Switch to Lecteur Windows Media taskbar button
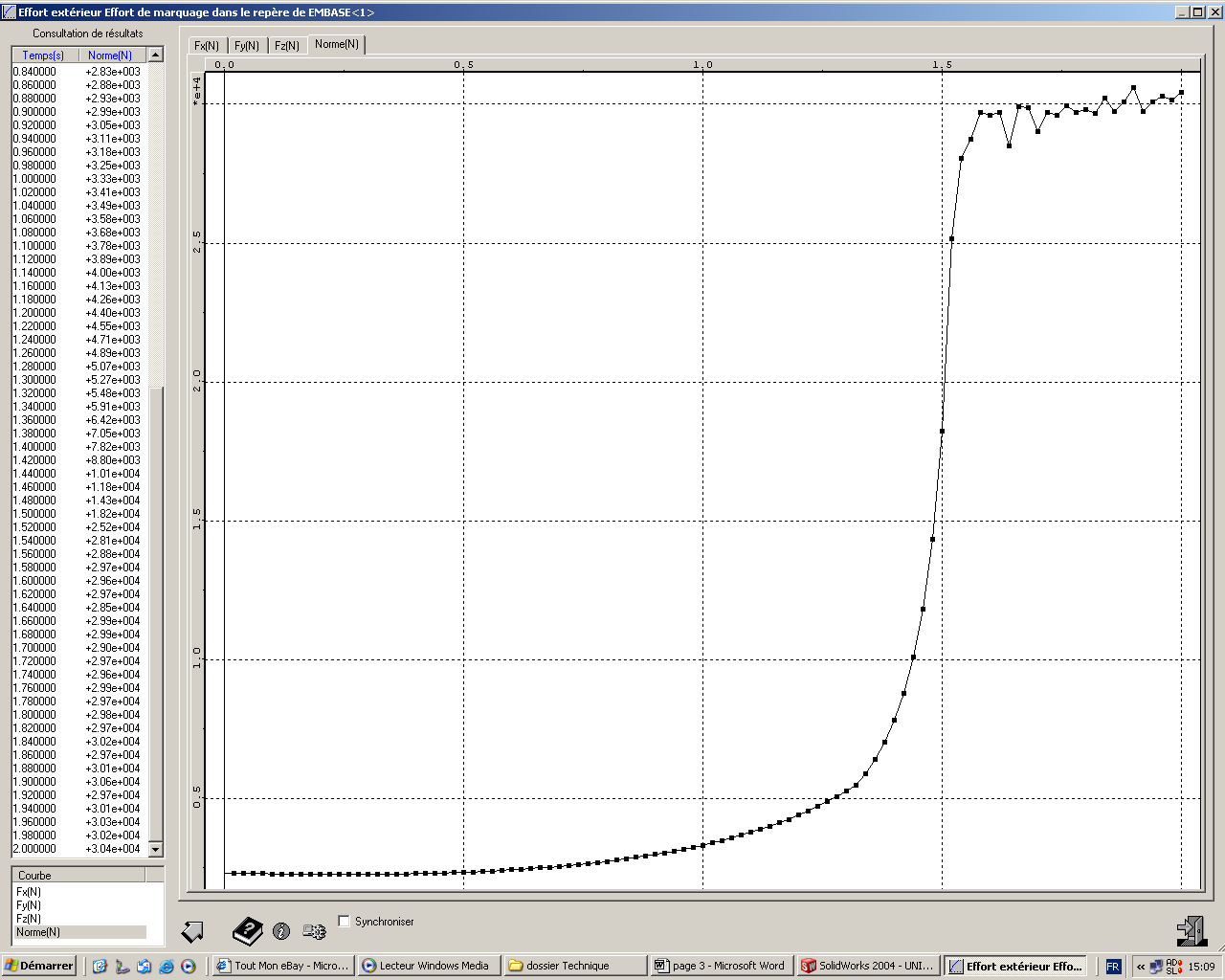This screenshot has width=1225, height=980. click(429, 966)
